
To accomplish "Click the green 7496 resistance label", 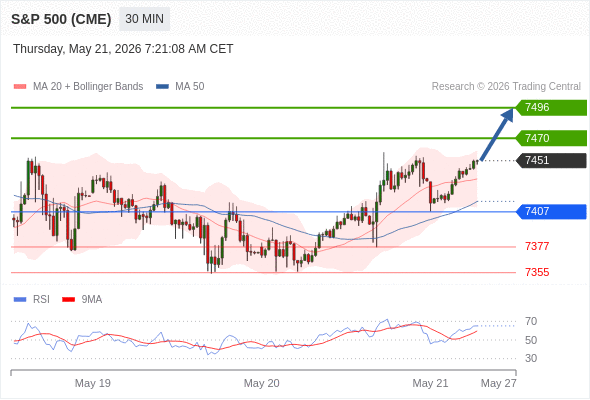I will [551, 108].
